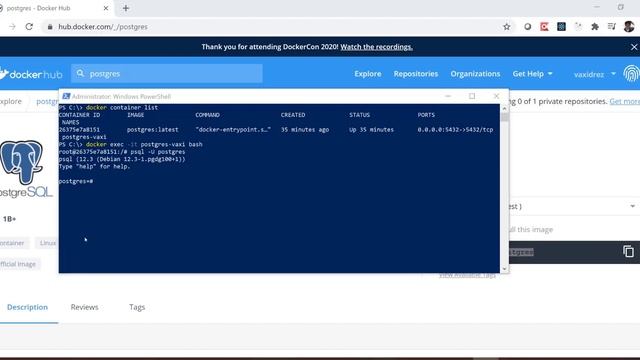Open the Explore menu item
This screenshot has width=640, height=360.
click(368, 74)
